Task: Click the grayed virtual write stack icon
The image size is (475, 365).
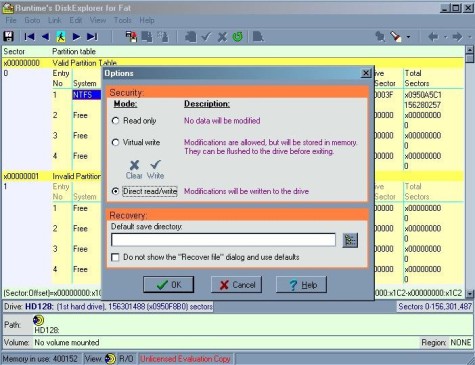Action: [x=190, y=36]
